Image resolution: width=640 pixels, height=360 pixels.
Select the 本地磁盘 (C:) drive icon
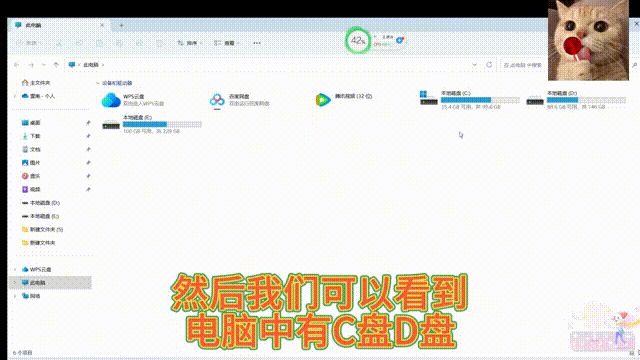(429, 98)
